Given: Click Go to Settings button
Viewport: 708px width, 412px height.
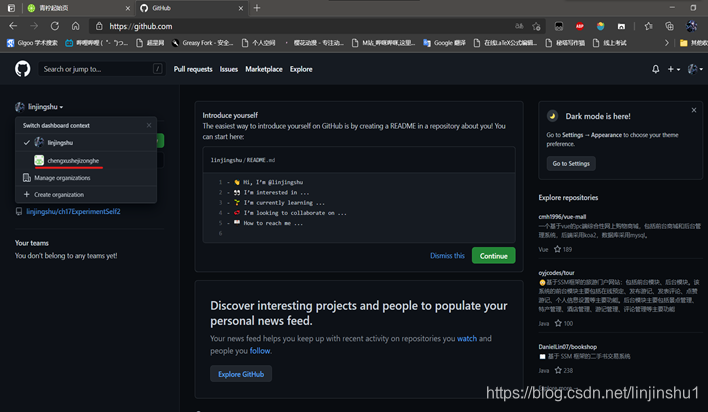Looking at the screenshot, I should 571,164.
